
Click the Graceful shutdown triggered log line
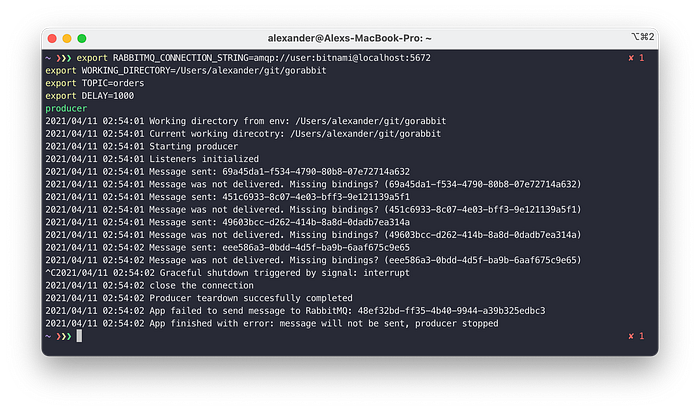227,273
